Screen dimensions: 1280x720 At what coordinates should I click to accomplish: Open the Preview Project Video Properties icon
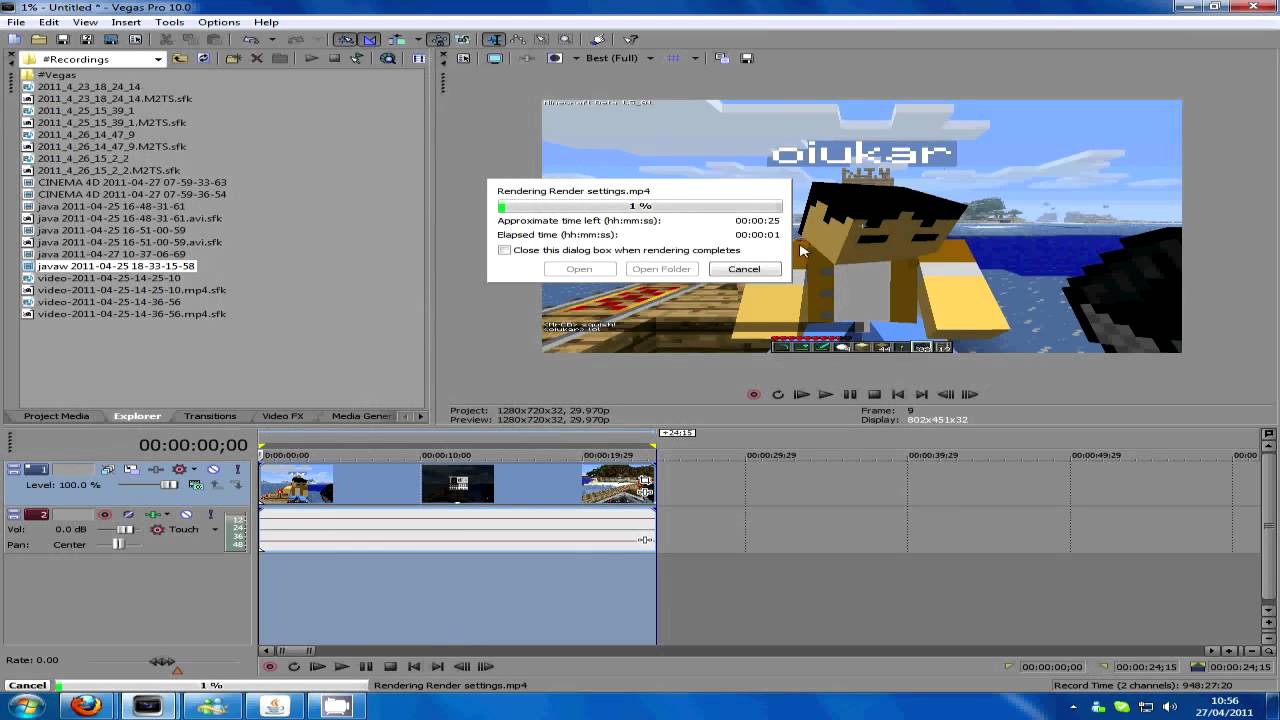click(x=463, y=58)
